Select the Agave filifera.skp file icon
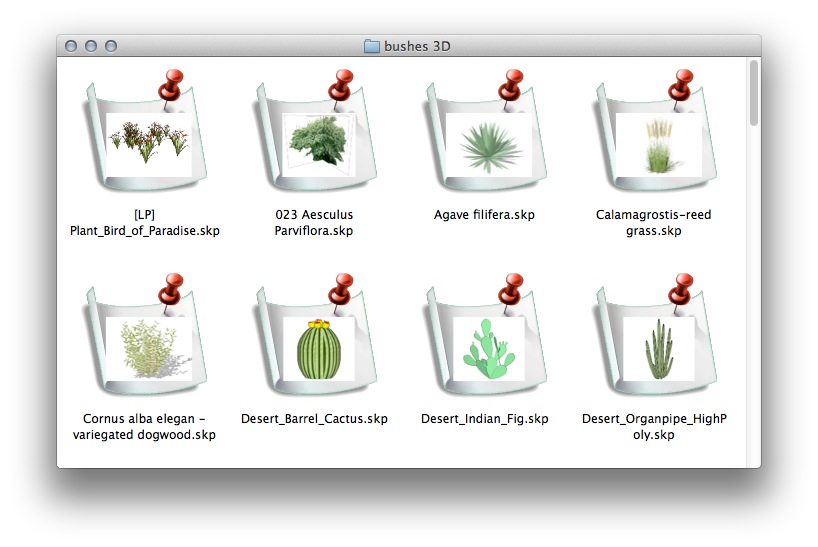Image resolution: width=818 pixels, height=547 pixels. (x=485, y=130)
